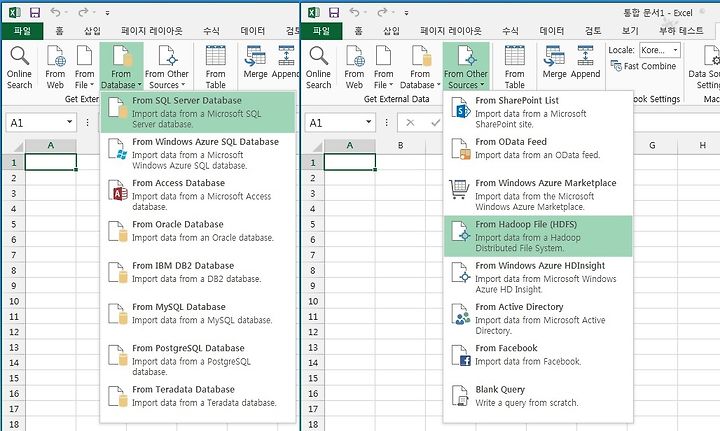Image resolution: width=720 pixels, height=431 pixels.
Task: Select From Windows Azure HDInsight entry
Action: click(x=538, y=277)
